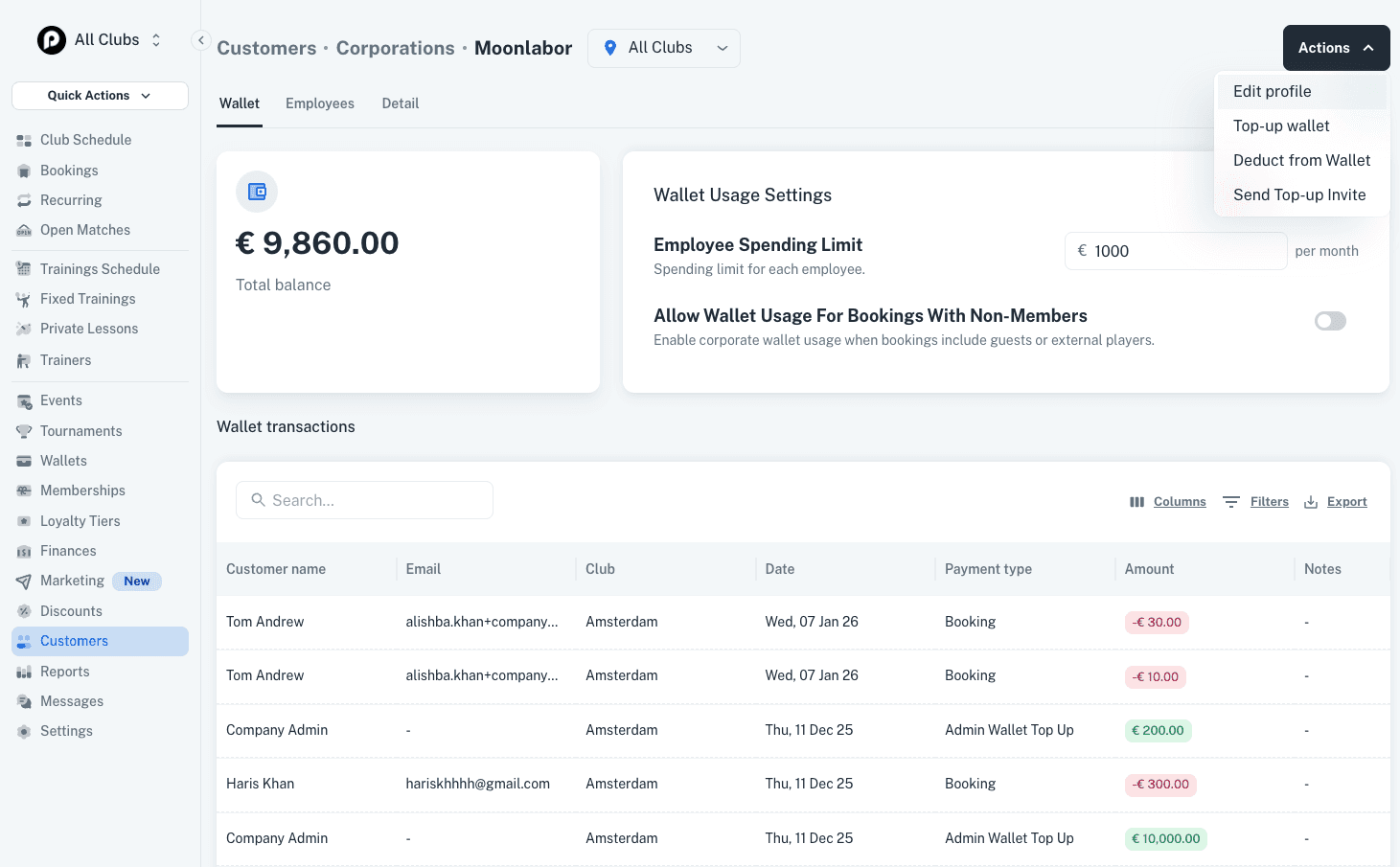Open the All Clubs sidebar switcher
Viewport: 1400px width, 867px height.
(x=100, y=40)
